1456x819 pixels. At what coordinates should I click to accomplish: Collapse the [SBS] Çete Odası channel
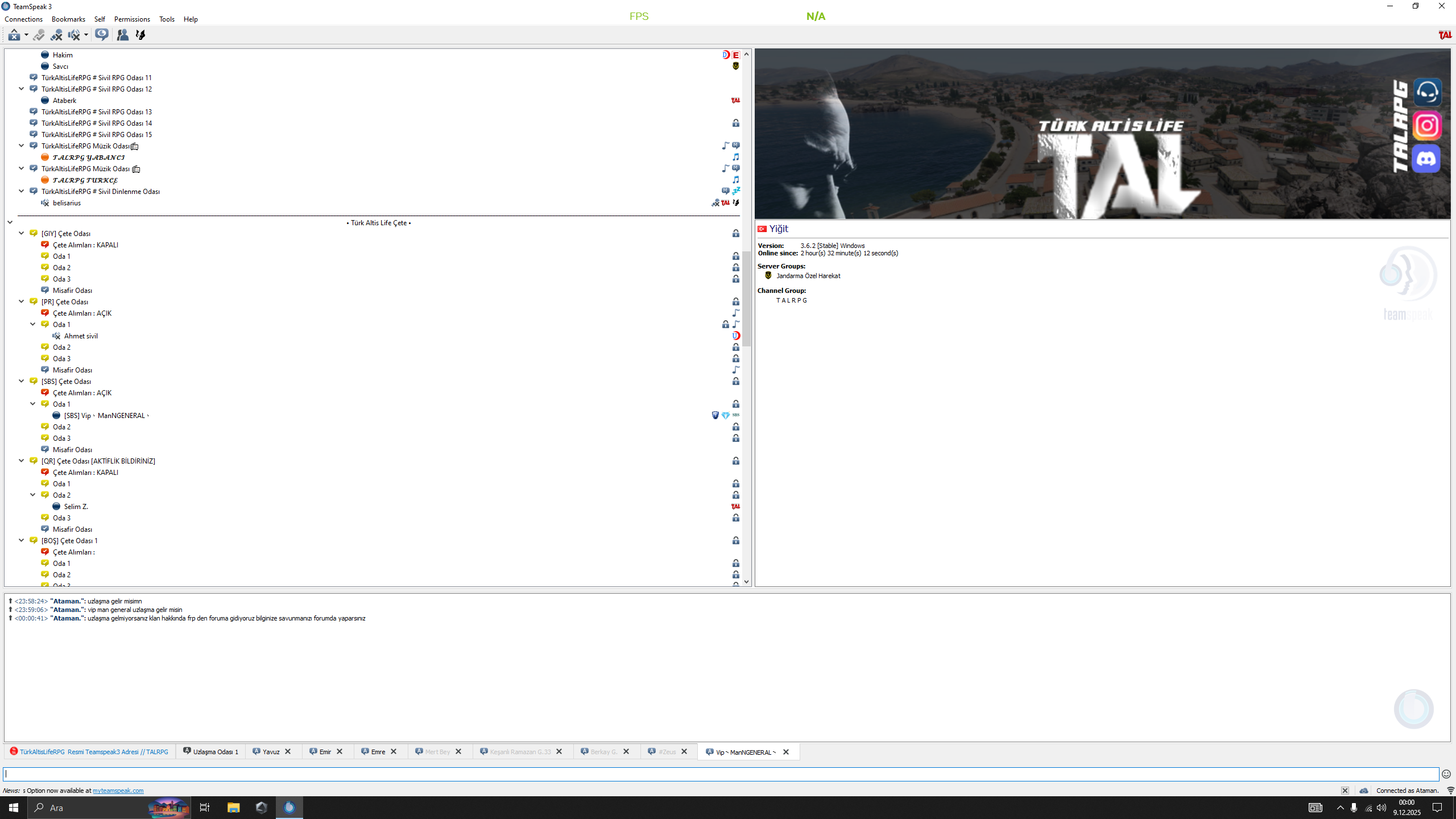(x=22, y=381)
